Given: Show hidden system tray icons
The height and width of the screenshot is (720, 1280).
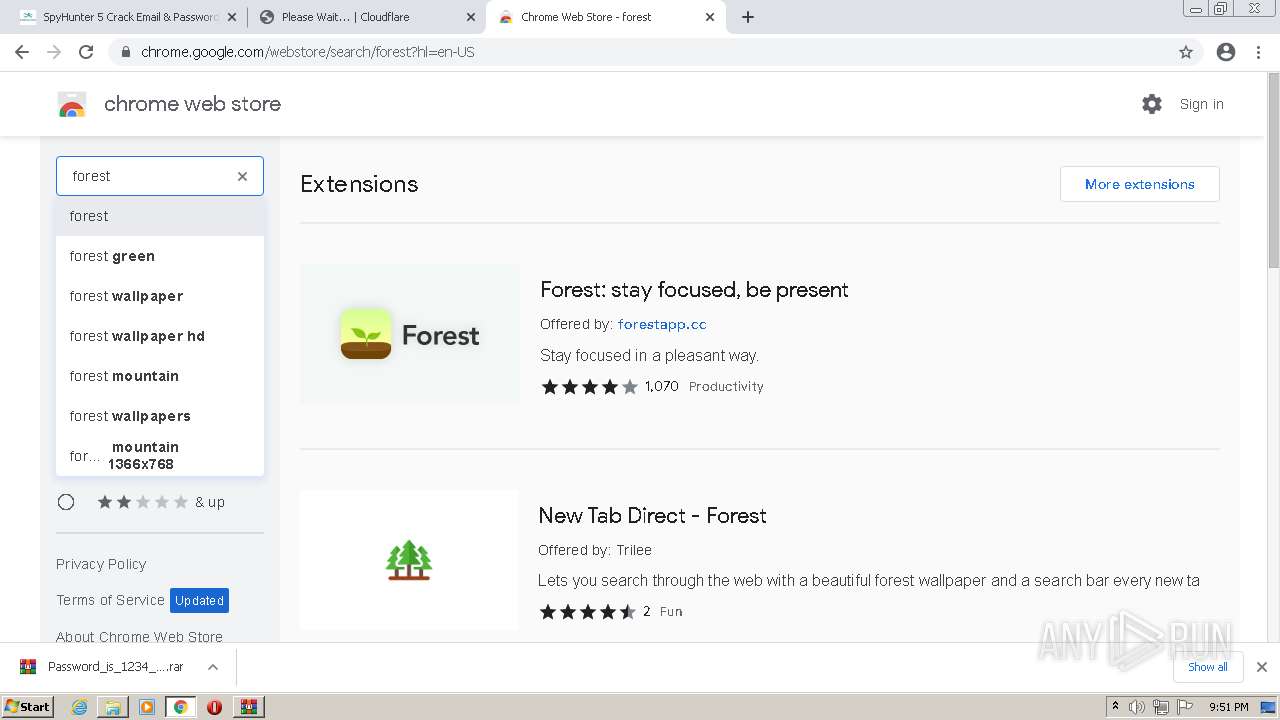Looking at the screenshot, I should [x=1115, y=707].
